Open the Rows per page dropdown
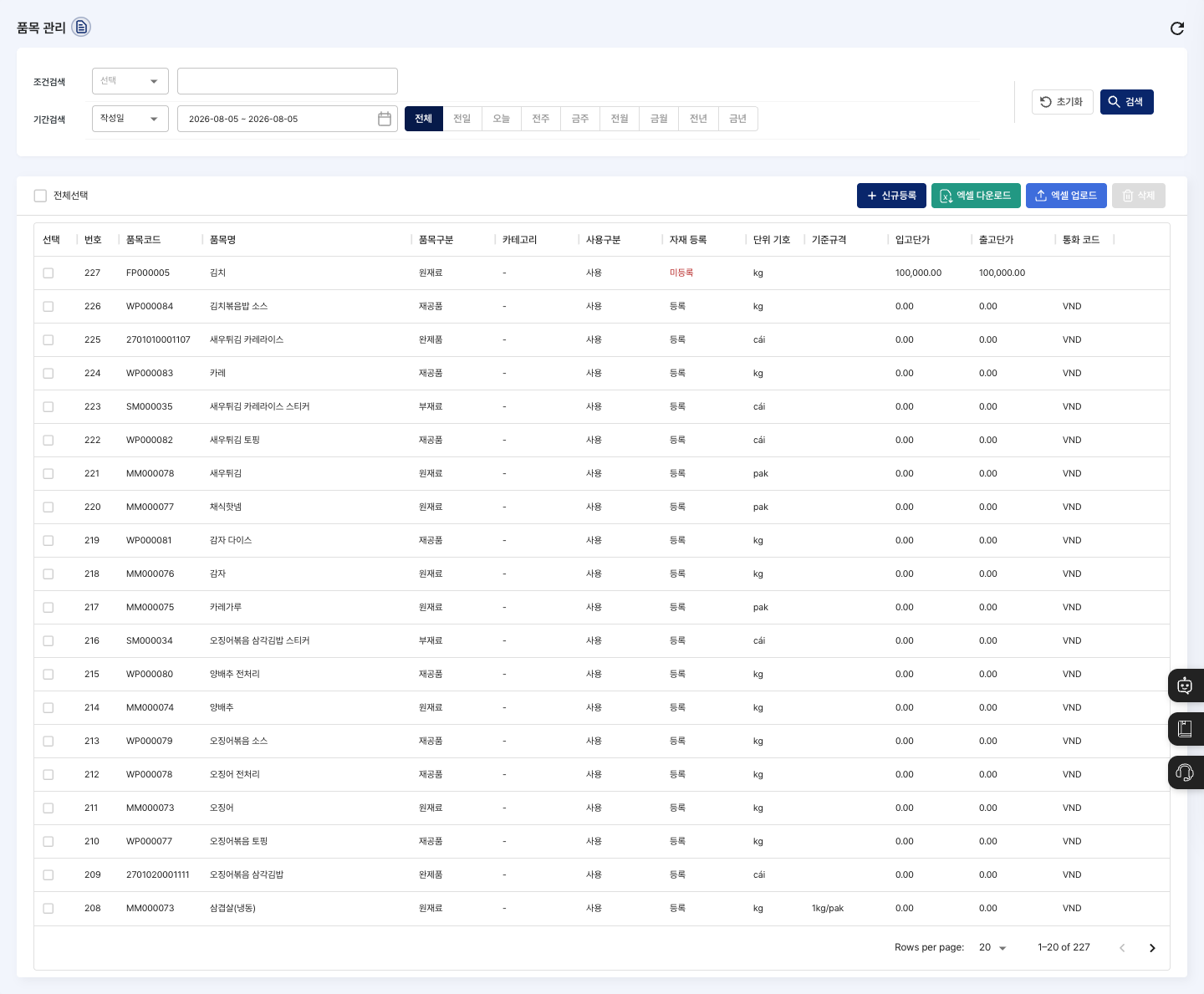 pyautogui.click(x=992, y=948)
